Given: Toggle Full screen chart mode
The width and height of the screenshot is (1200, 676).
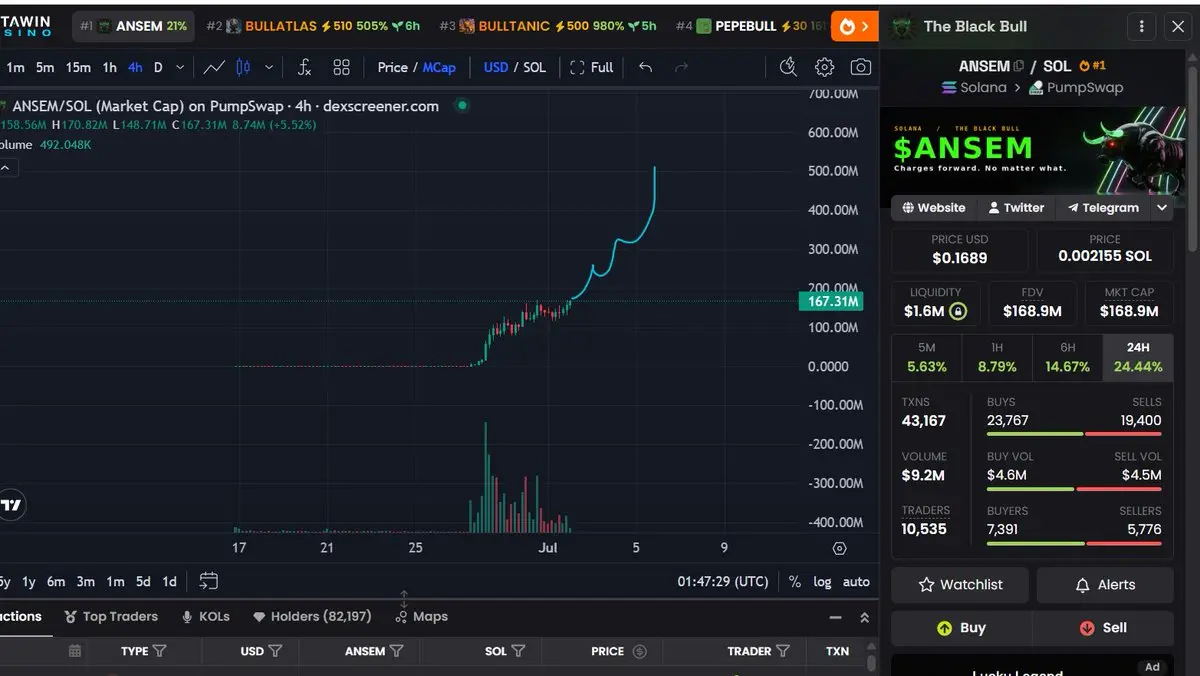Looking at the screenshot, I should point(591,67).
